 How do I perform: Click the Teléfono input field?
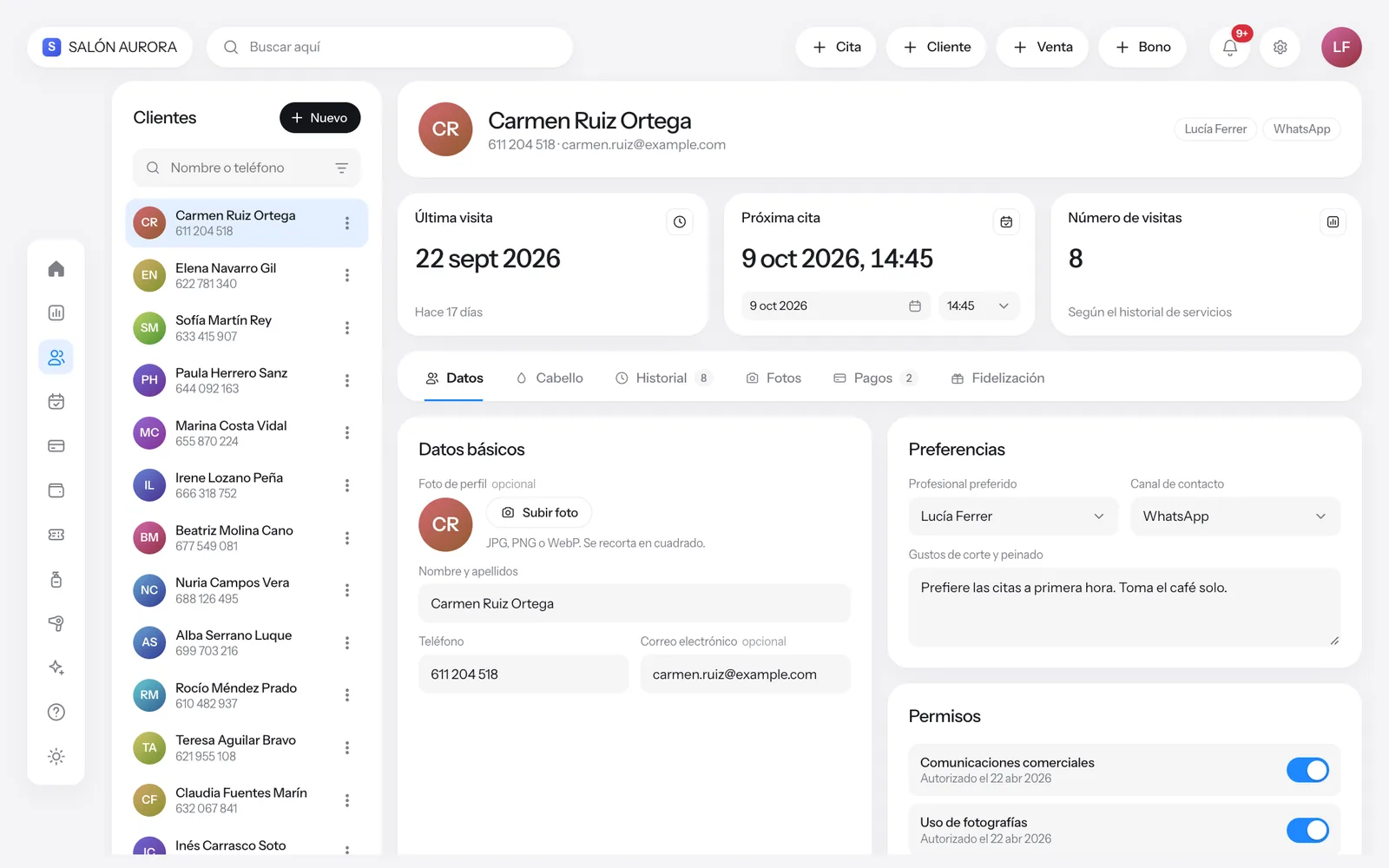(x=523, y=674)
